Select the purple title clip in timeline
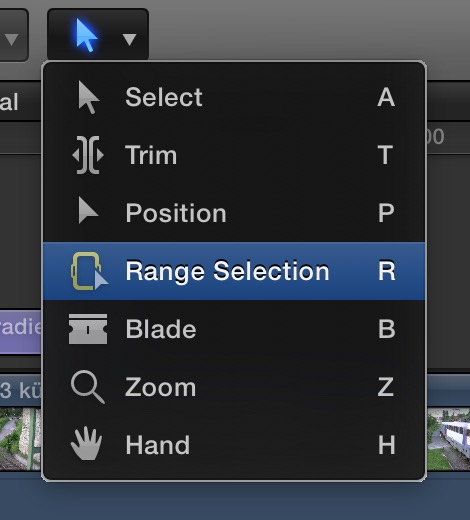The image size is (470, 520). 21,331
